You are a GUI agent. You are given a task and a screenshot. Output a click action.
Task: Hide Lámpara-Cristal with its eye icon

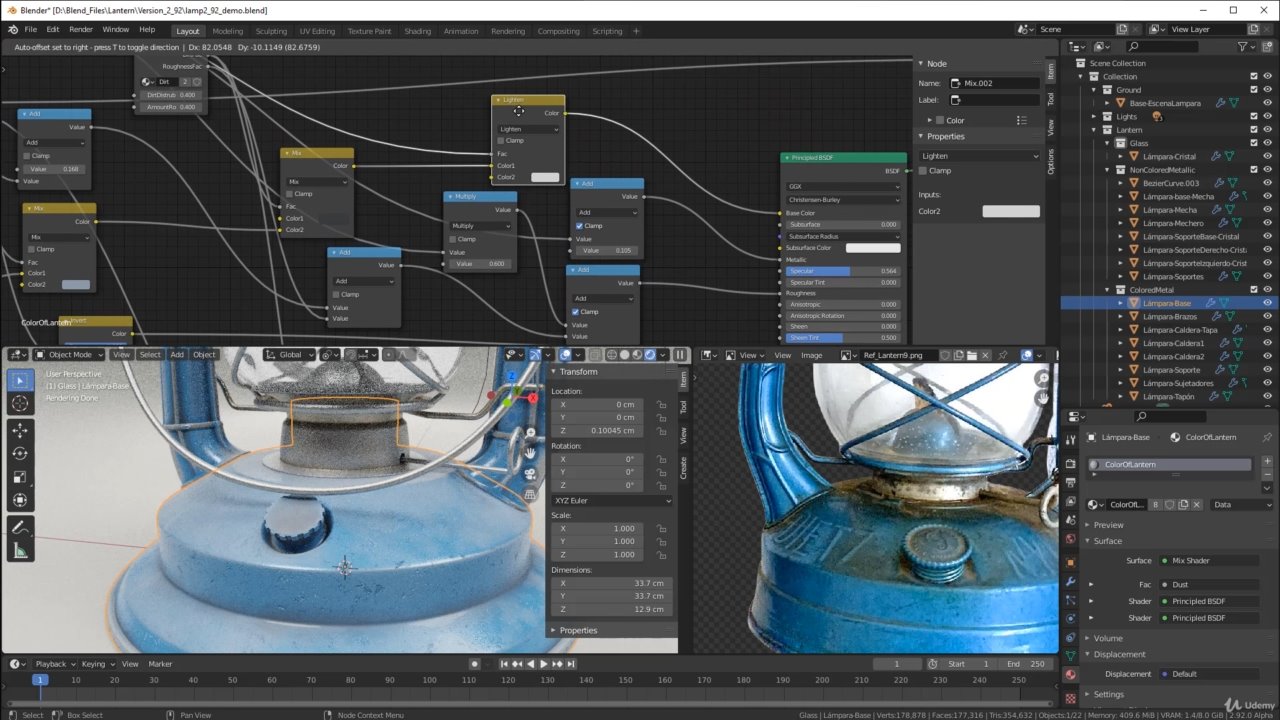(1267, 156)
